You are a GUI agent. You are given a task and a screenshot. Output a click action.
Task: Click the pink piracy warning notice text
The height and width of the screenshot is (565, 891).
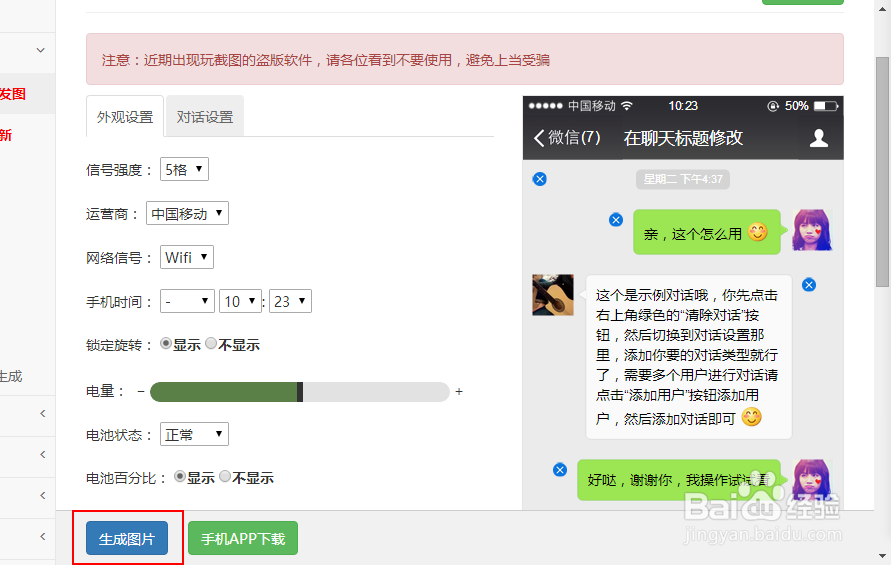(326, 60)
